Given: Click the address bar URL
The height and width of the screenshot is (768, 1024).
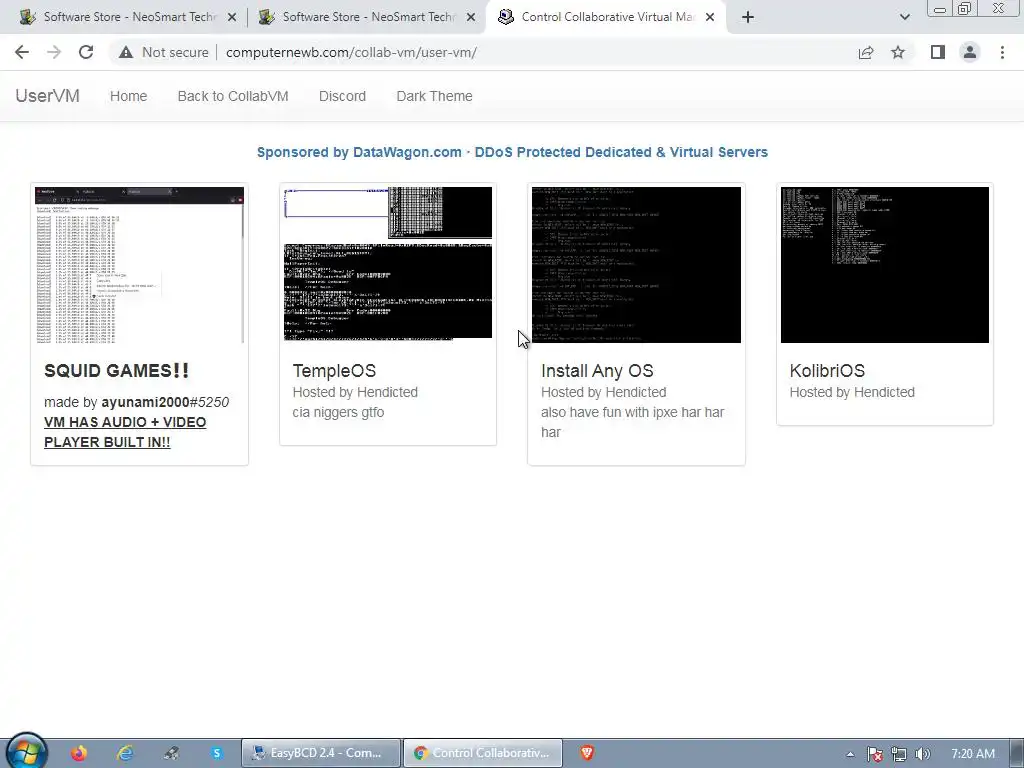Looking at the screenshot, I should (351, 52).
